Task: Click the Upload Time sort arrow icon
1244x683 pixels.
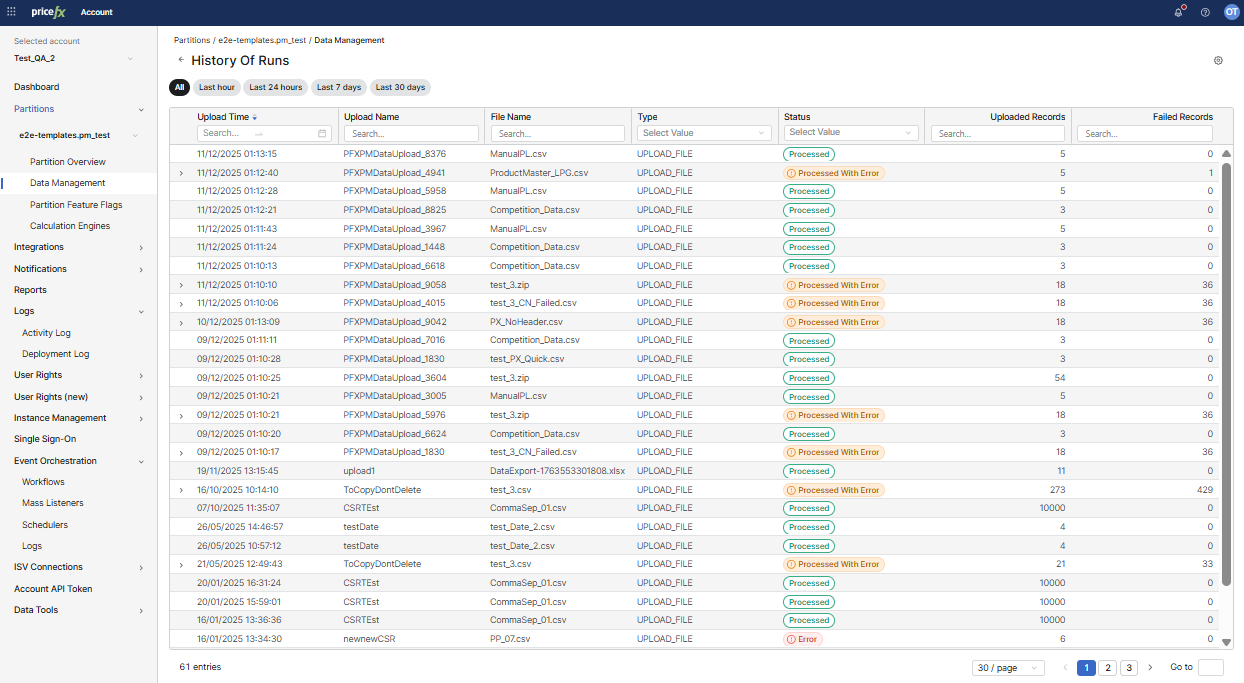Action: click(255, 117)
